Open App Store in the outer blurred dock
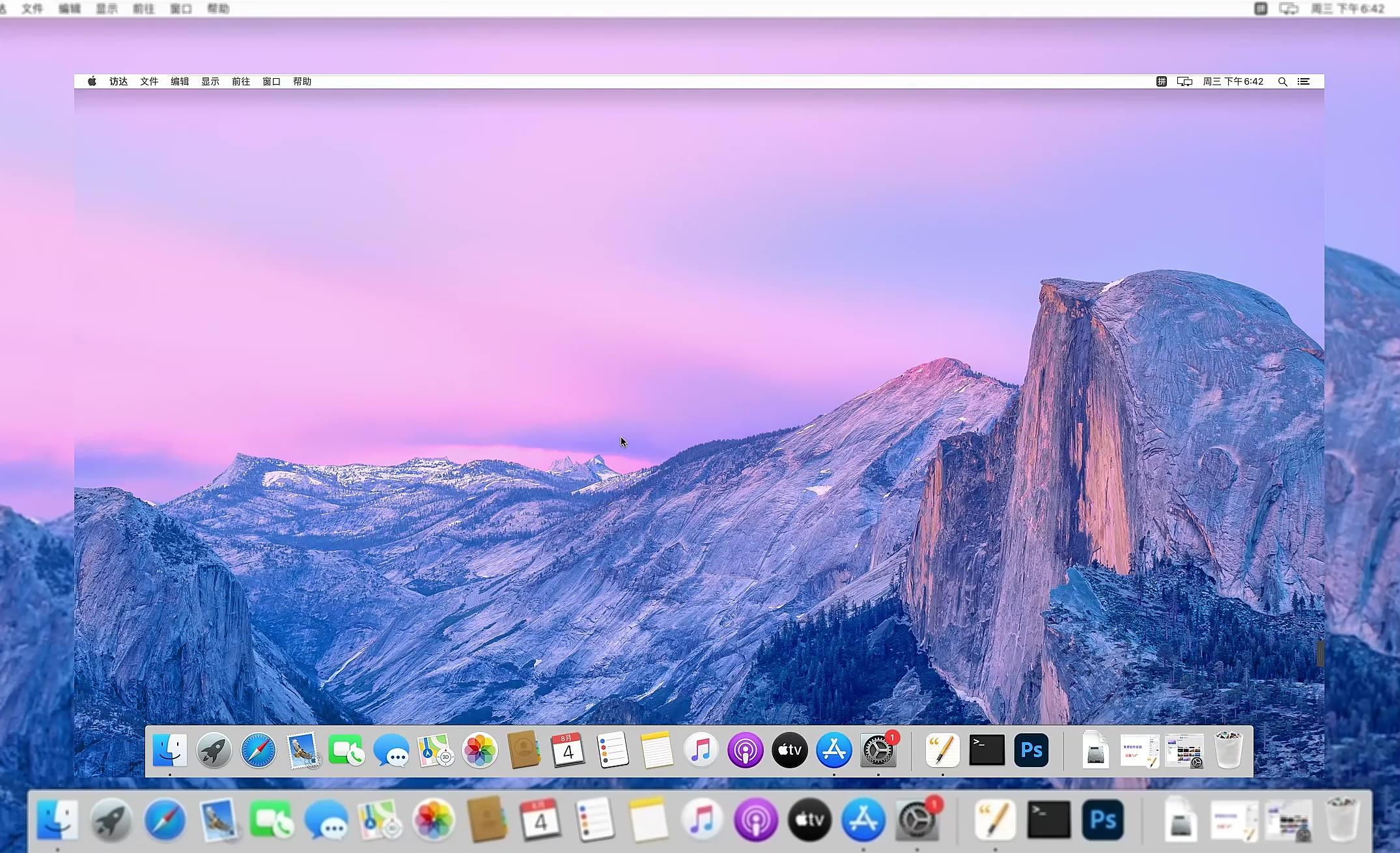1400x853 pixels. [863, 820]
